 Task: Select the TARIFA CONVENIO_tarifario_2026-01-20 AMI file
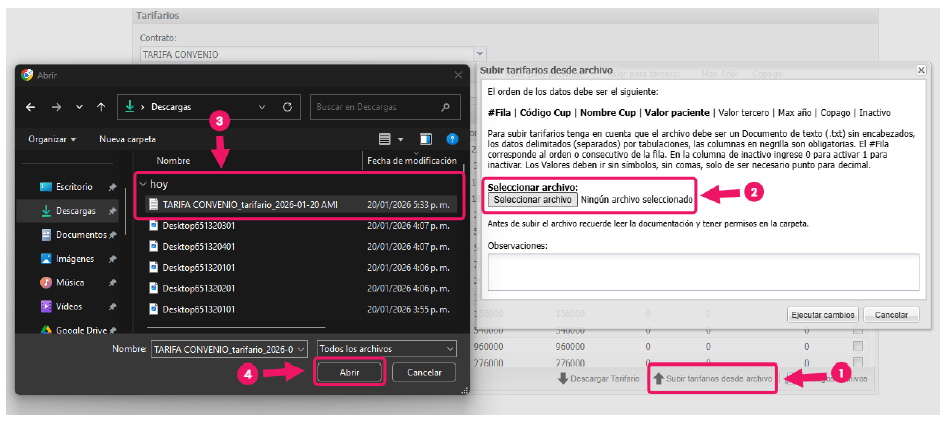(x=301, y=205)
